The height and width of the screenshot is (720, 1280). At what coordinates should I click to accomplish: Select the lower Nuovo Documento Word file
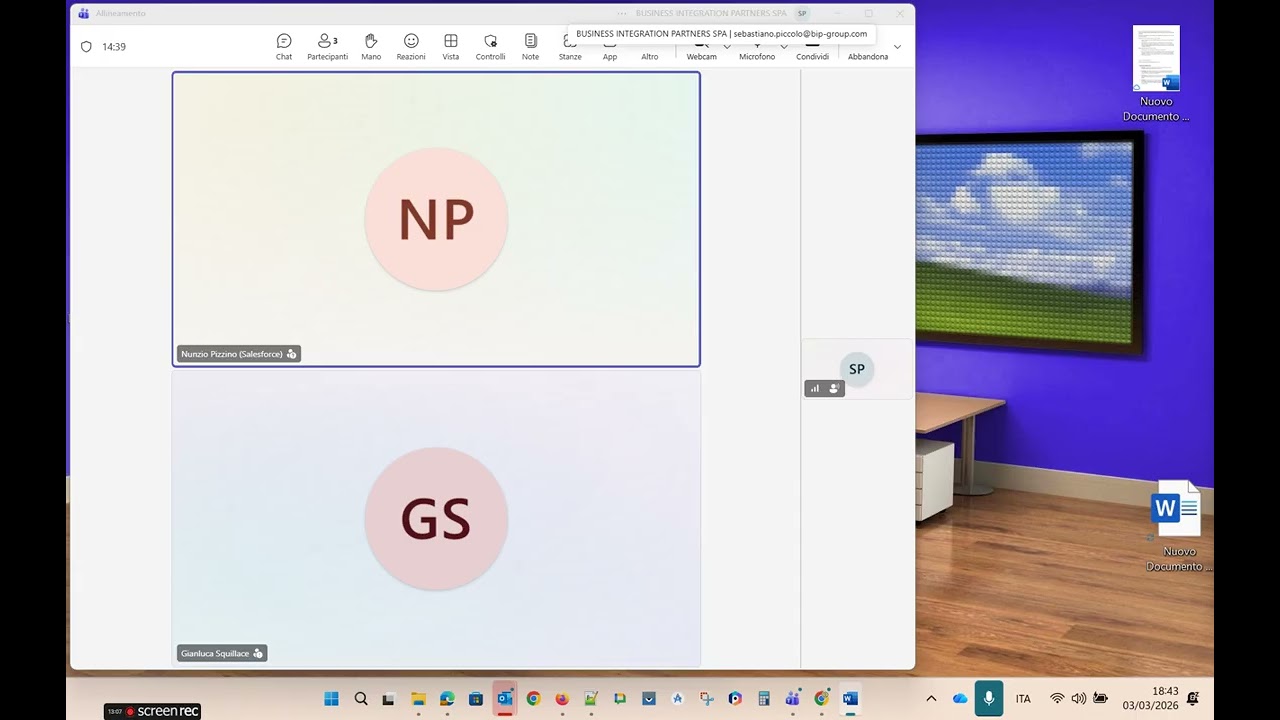click(x=1178, y=526)
